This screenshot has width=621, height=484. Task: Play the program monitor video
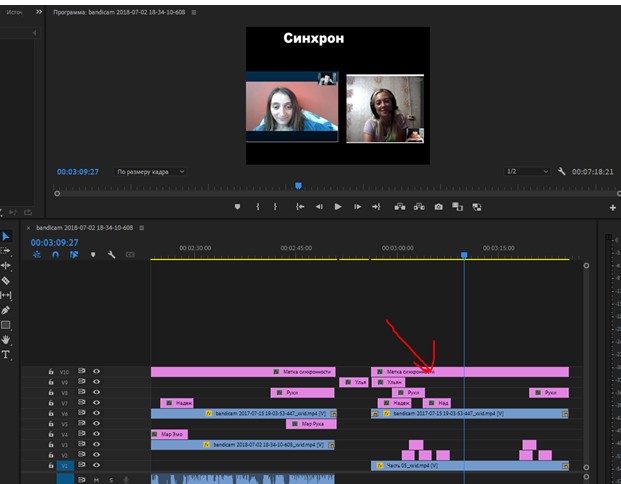click(338, 207)
